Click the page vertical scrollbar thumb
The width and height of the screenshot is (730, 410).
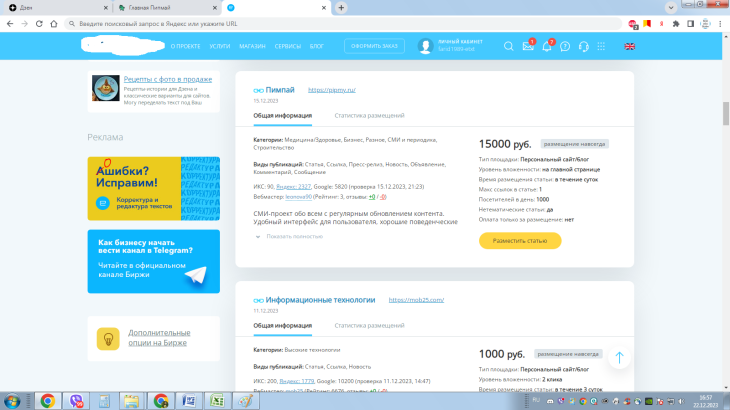(x=726, y=113)
